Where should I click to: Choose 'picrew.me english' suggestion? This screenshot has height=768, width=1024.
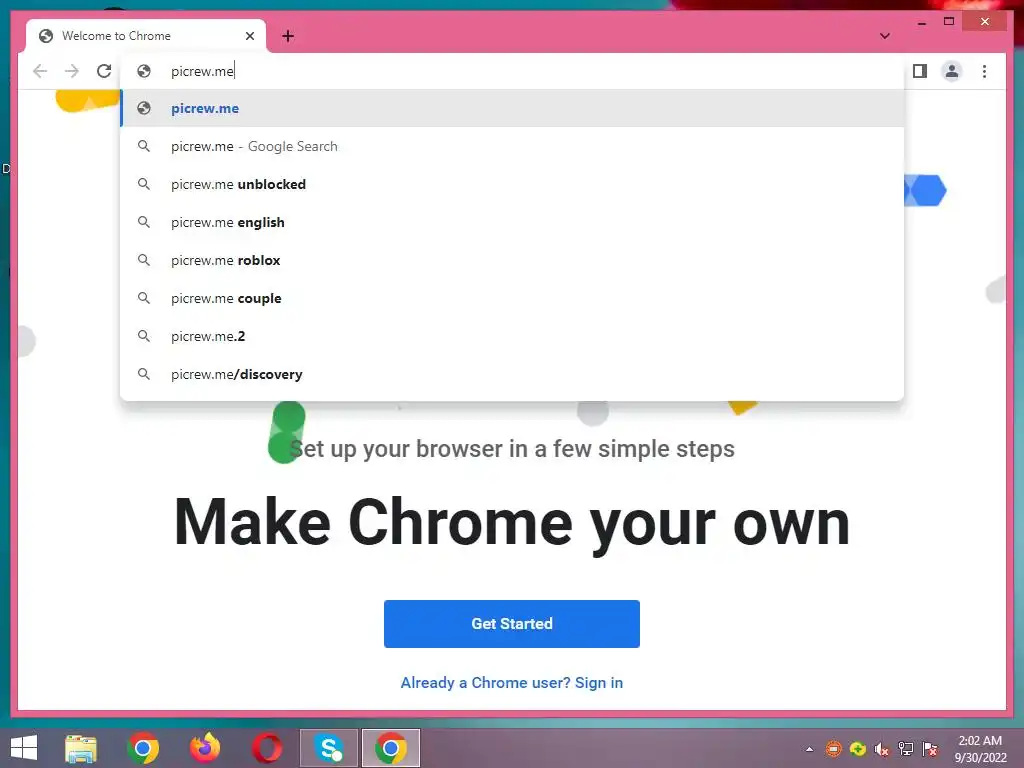tap(512, 222)
